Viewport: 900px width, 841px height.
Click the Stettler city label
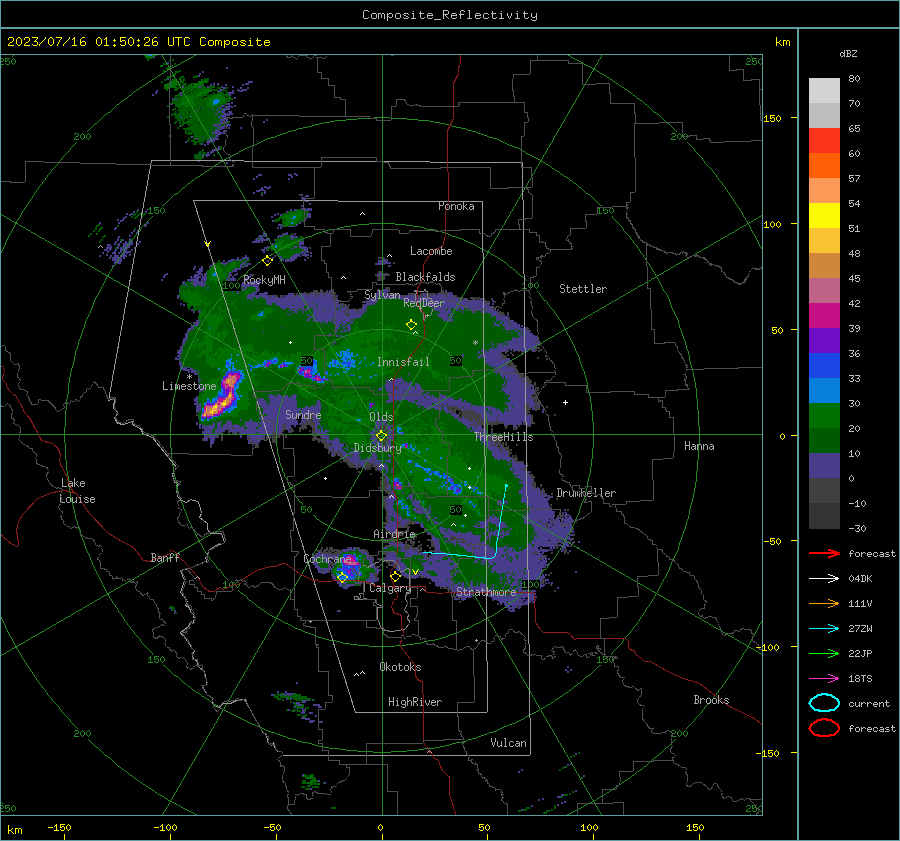tap(583, 289)
